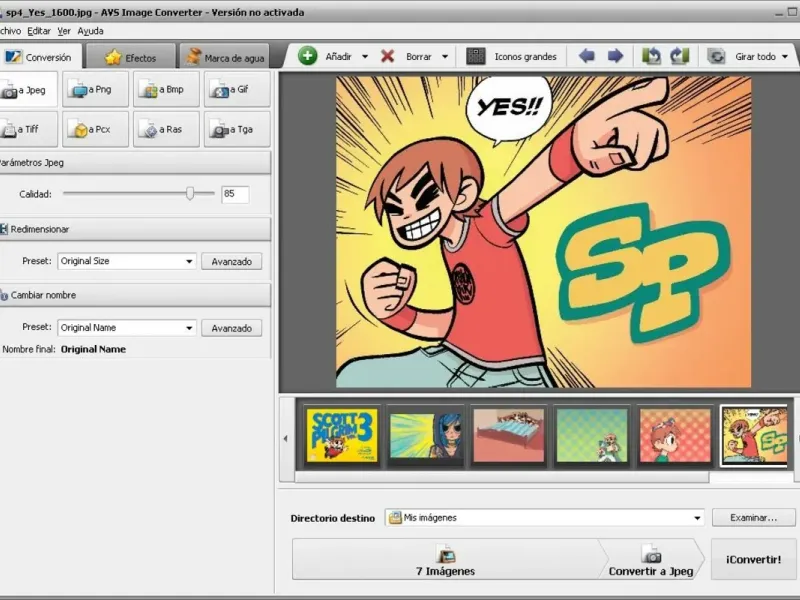
Task: Open the Ver menu
Action: (x=64, y=31)
